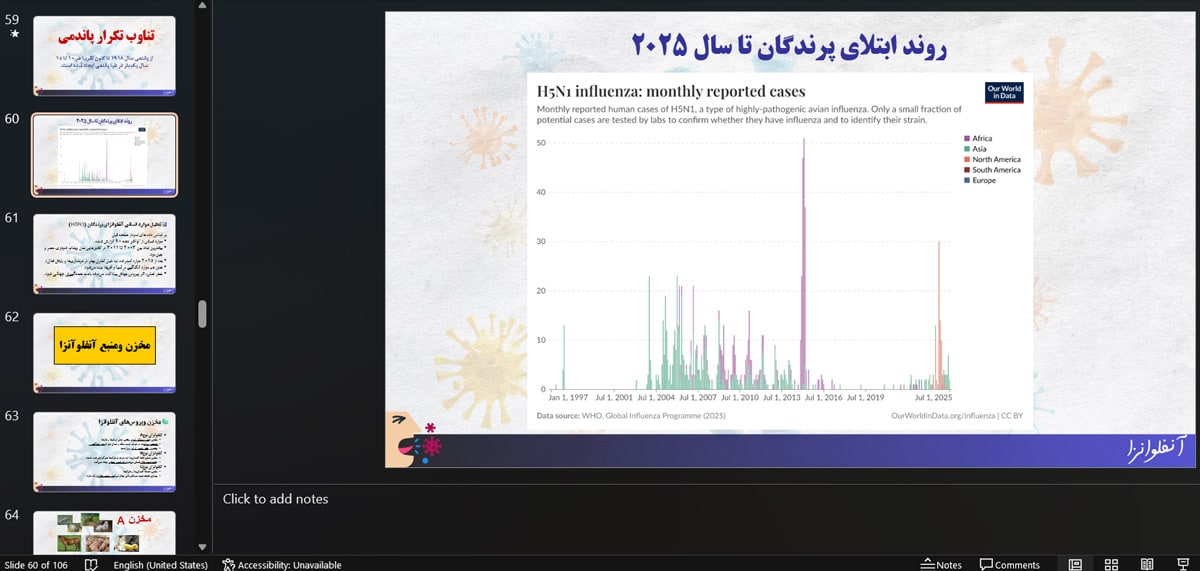Open Normal view from status bar

[1075, 564]
